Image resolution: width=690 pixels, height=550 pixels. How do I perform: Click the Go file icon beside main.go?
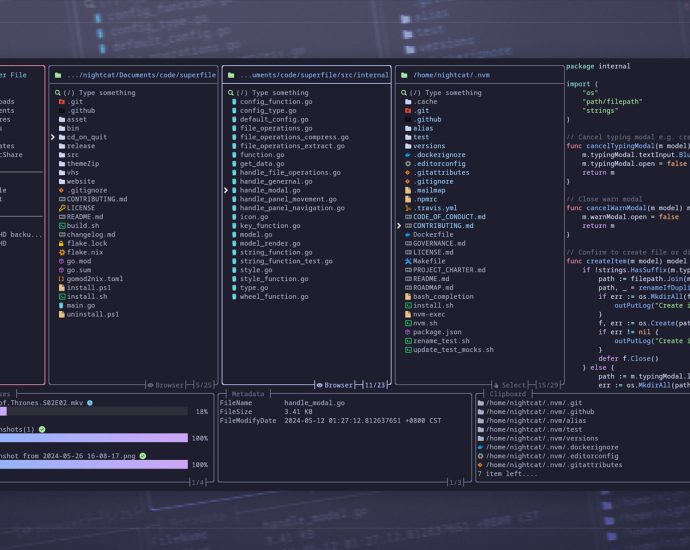62,305
